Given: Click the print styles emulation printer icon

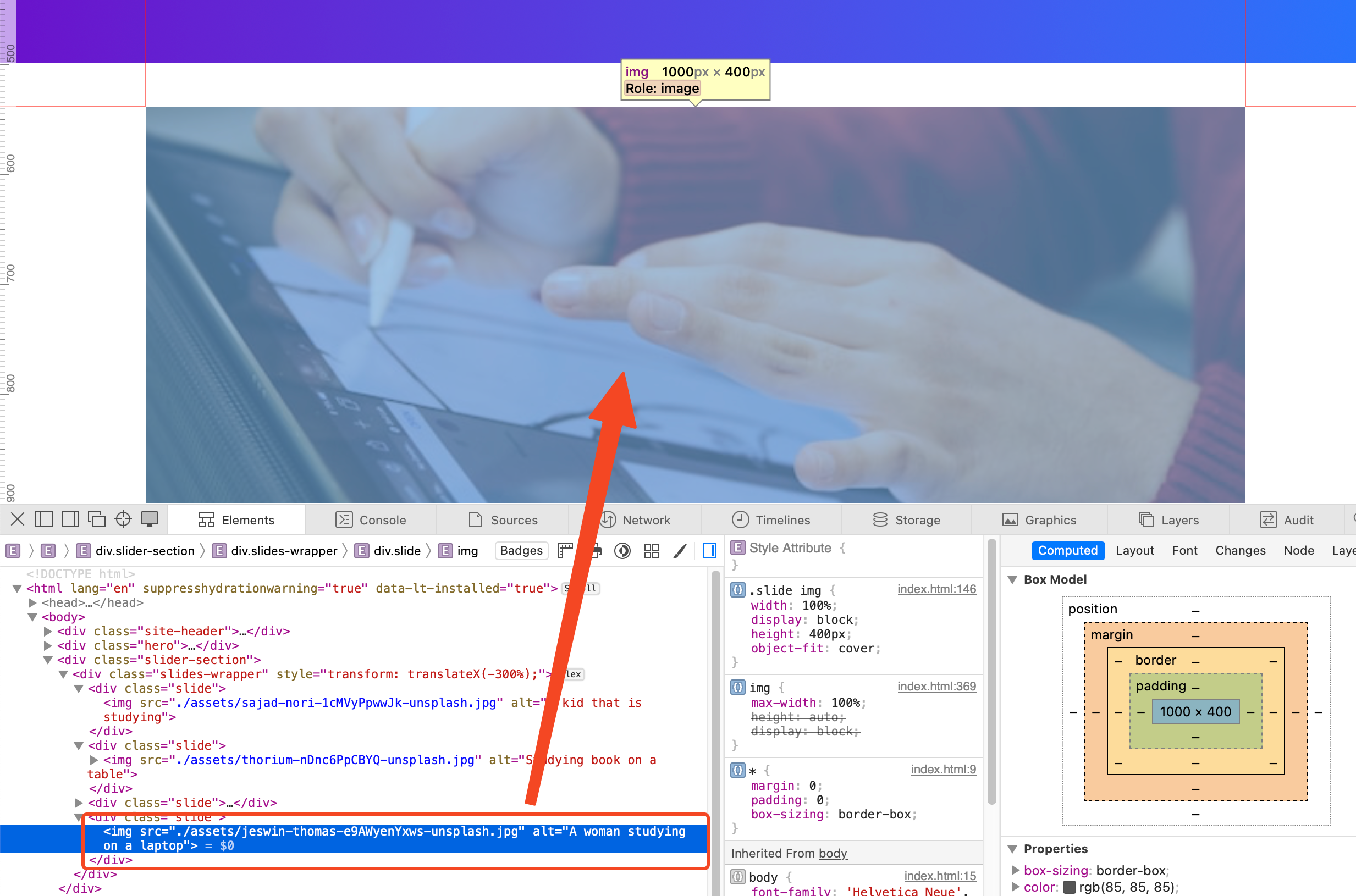Looking at the screenshot, I should pyautogui.click(x=595, y=550).
